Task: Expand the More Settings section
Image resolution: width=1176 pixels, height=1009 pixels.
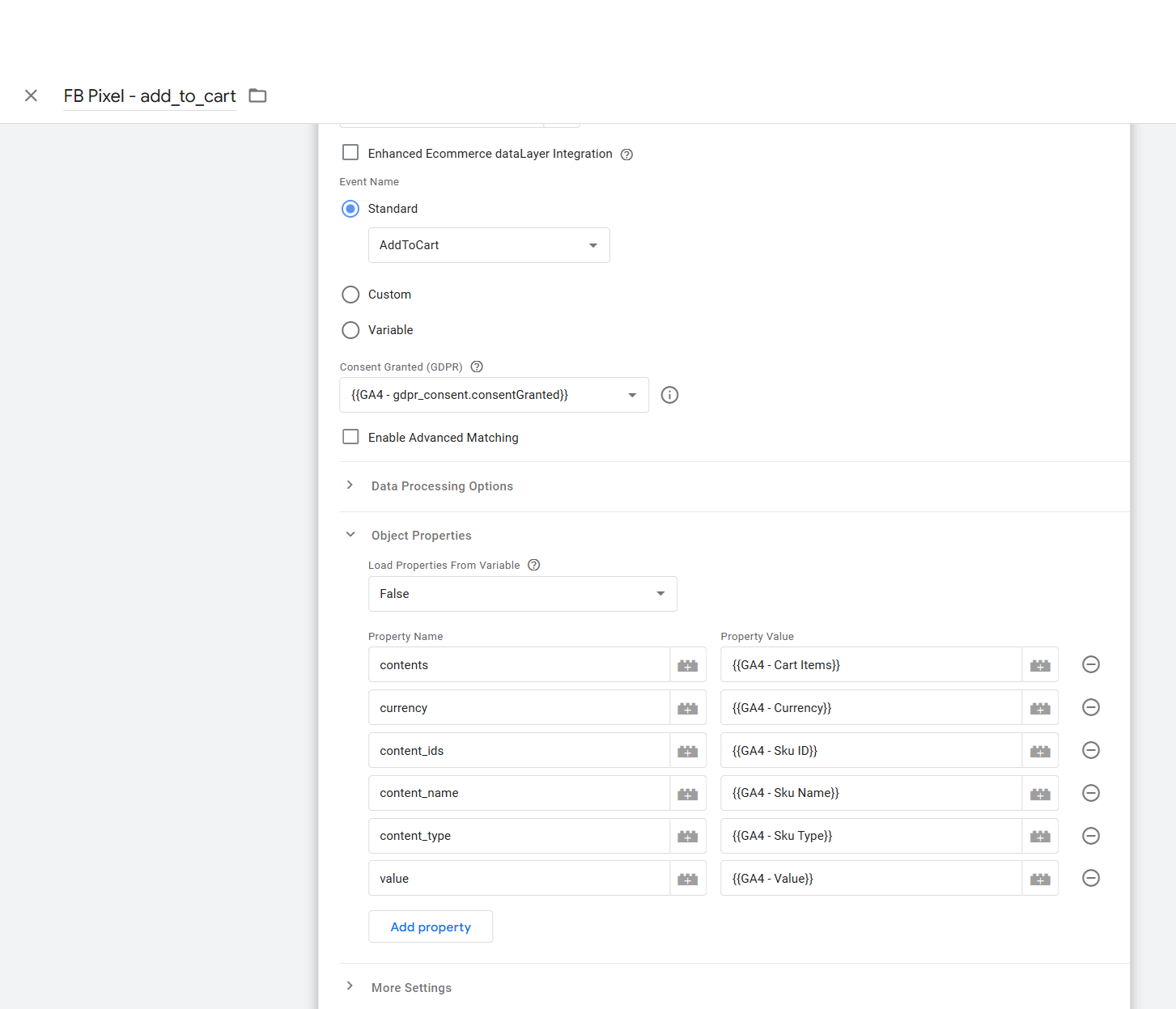Action: [410, 987]
